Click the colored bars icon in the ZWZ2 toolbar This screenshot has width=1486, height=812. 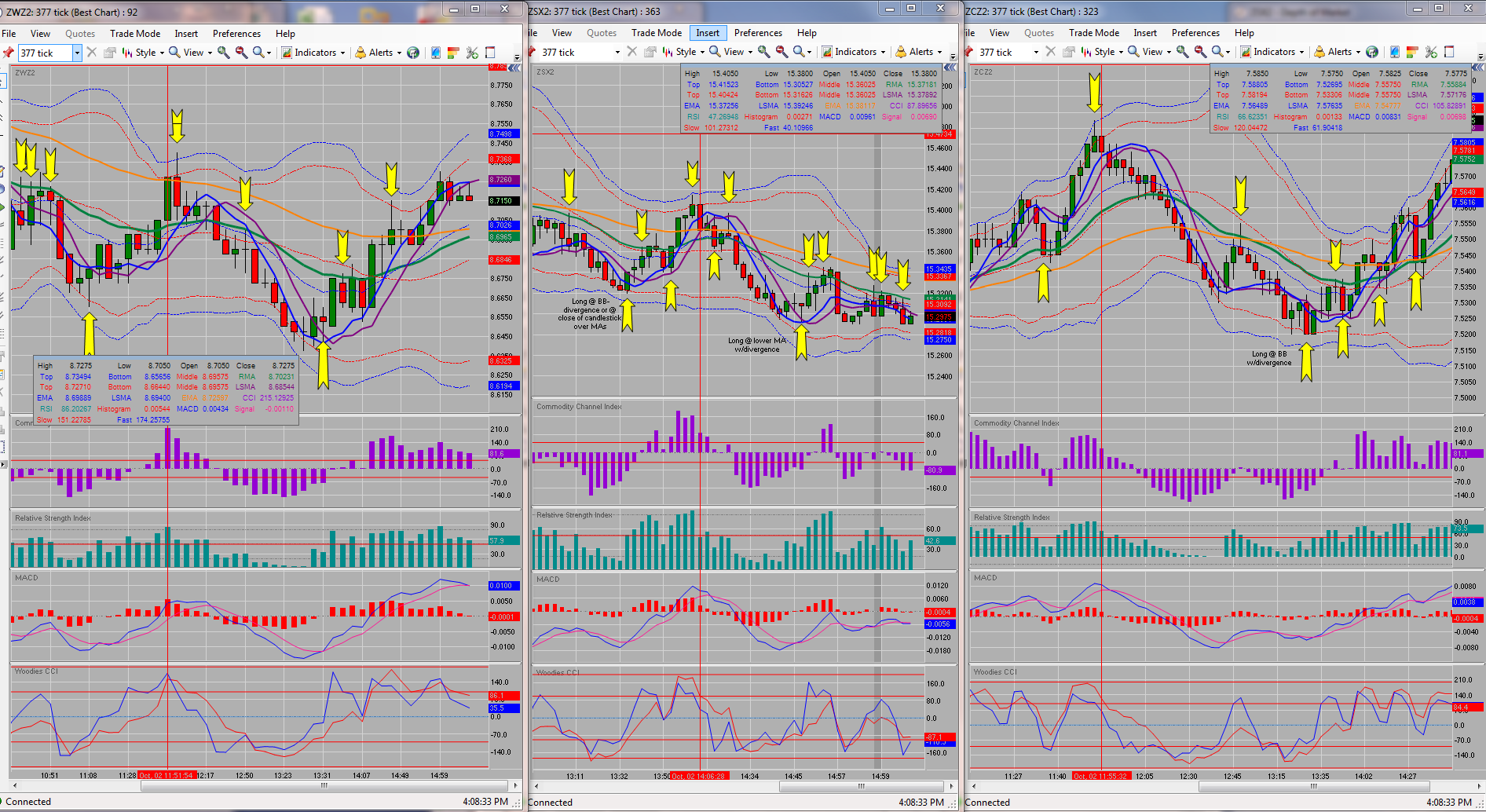click(x=453, y=53)
